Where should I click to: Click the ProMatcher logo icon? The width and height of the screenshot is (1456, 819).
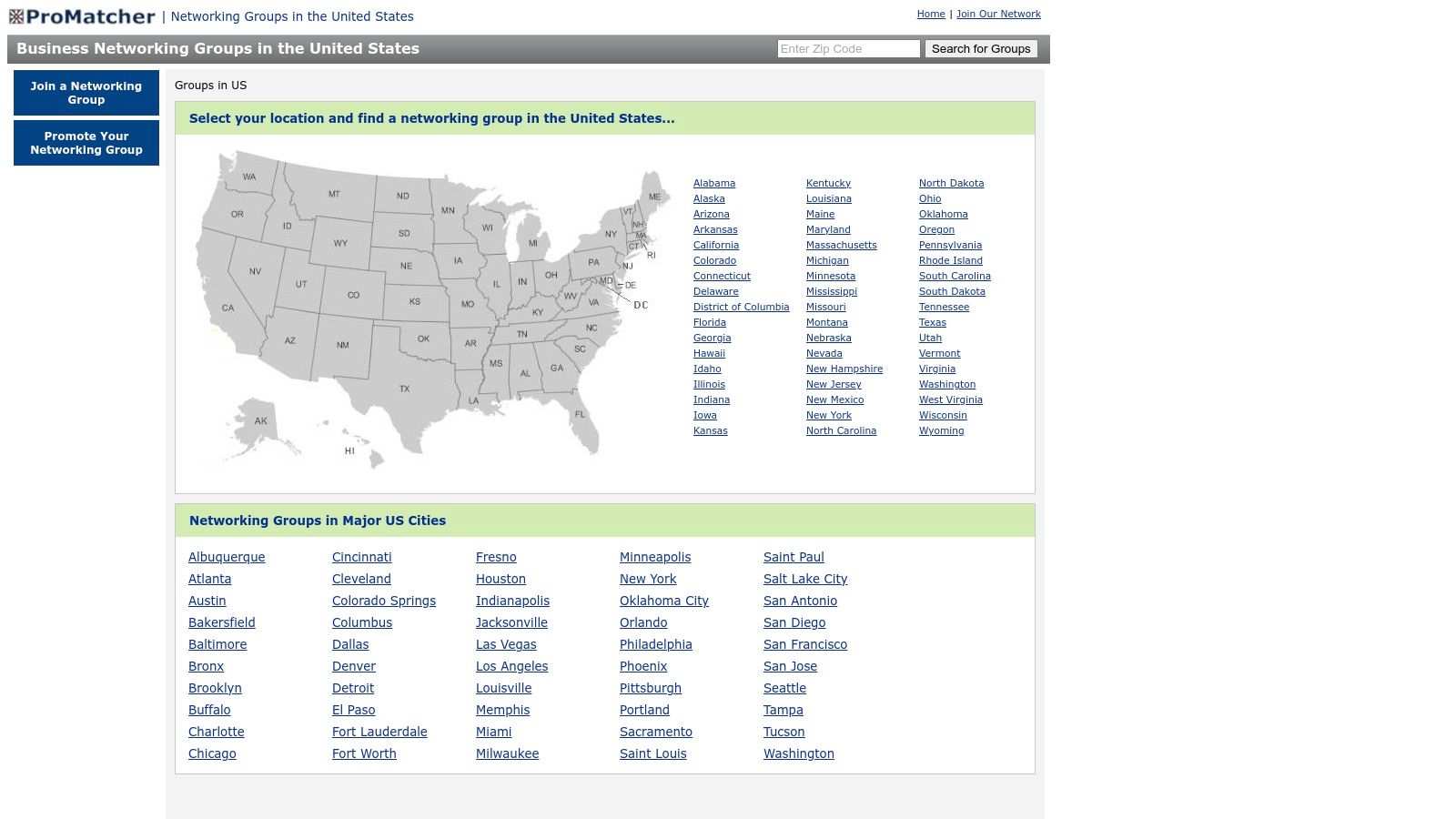click(x=16, y=16)
